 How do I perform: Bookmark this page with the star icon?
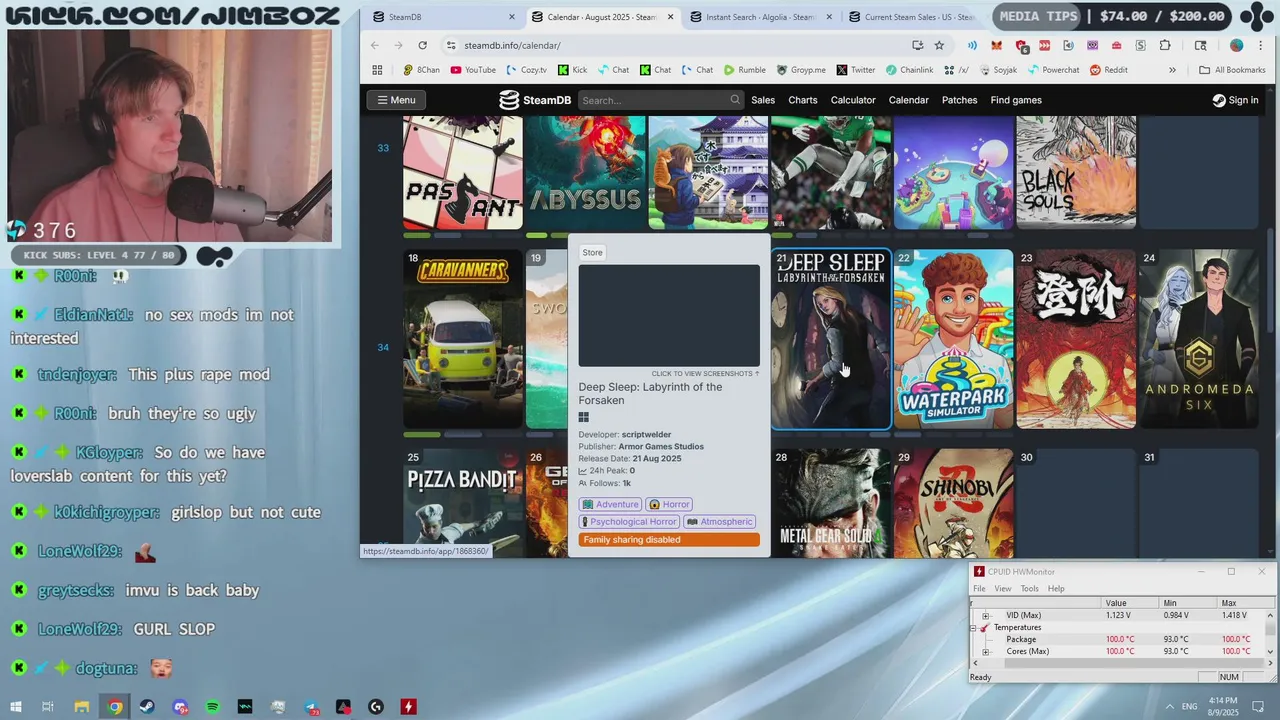[x=939, y=45]
